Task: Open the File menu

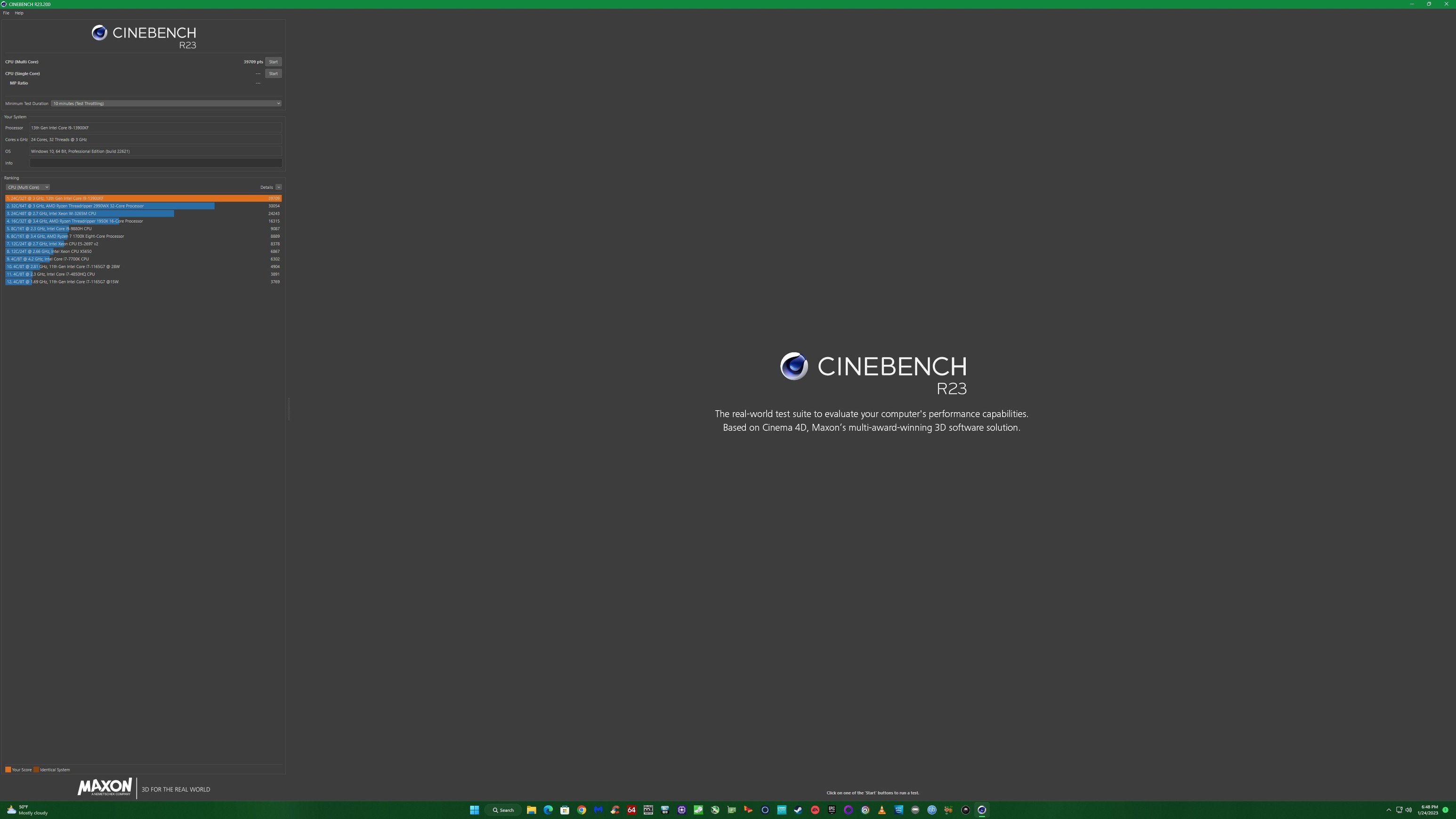Action: click(x=6, y=13)
